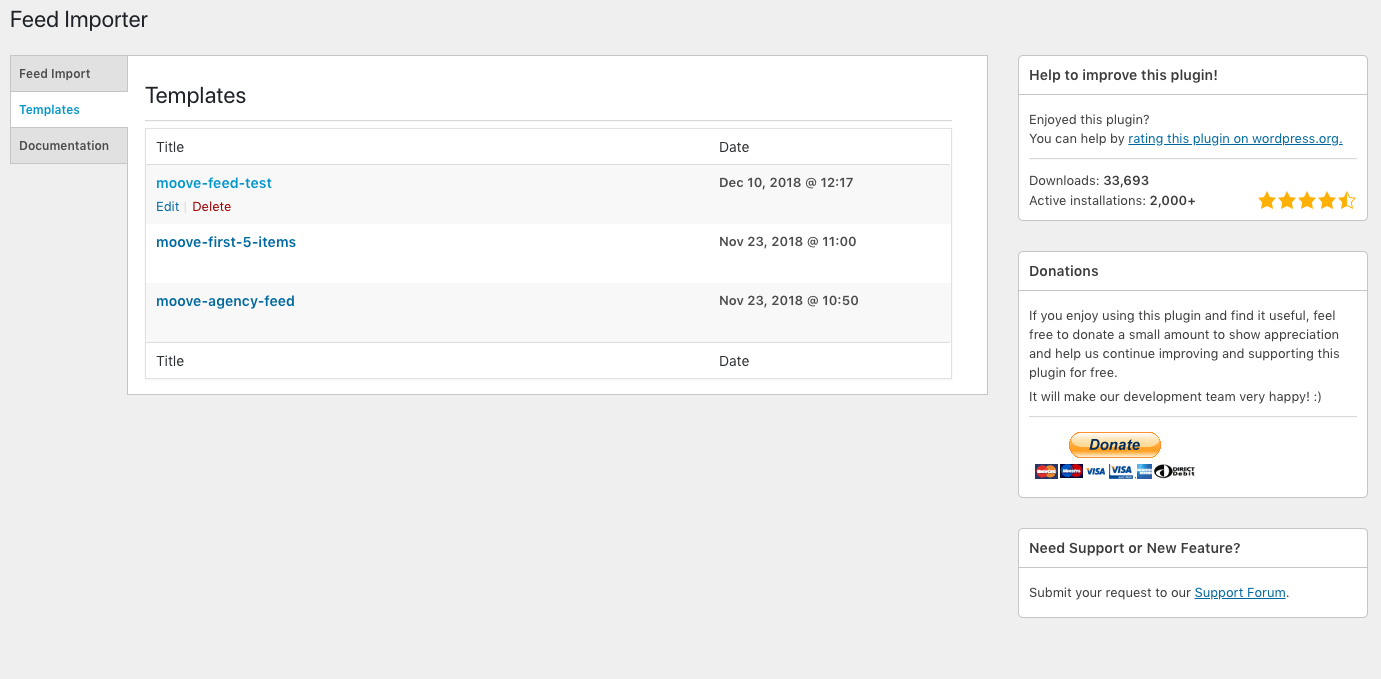Select the Templates tab

coord(69,110)
